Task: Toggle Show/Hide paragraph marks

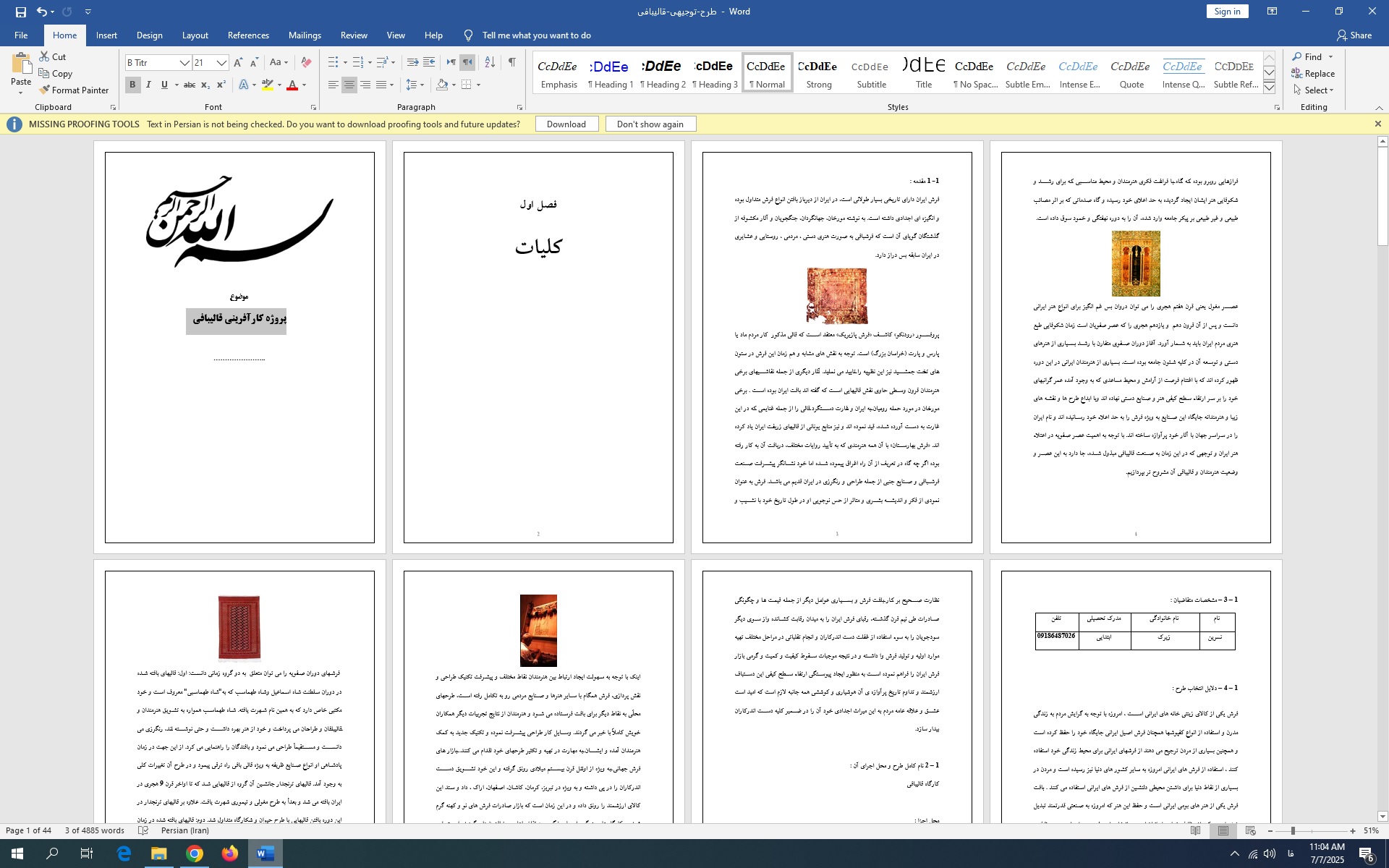Action: point(512,62)
